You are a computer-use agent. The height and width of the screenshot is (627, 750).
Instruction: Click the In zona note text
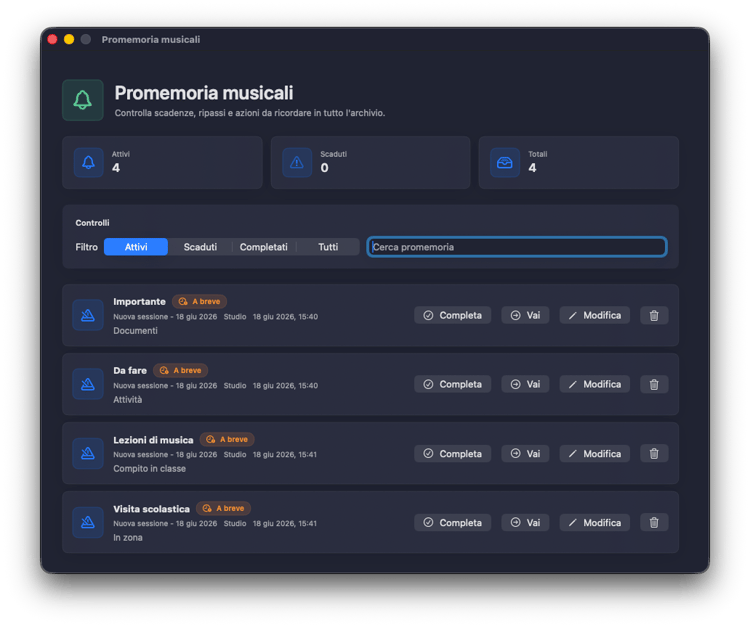[x=128, y=537]
